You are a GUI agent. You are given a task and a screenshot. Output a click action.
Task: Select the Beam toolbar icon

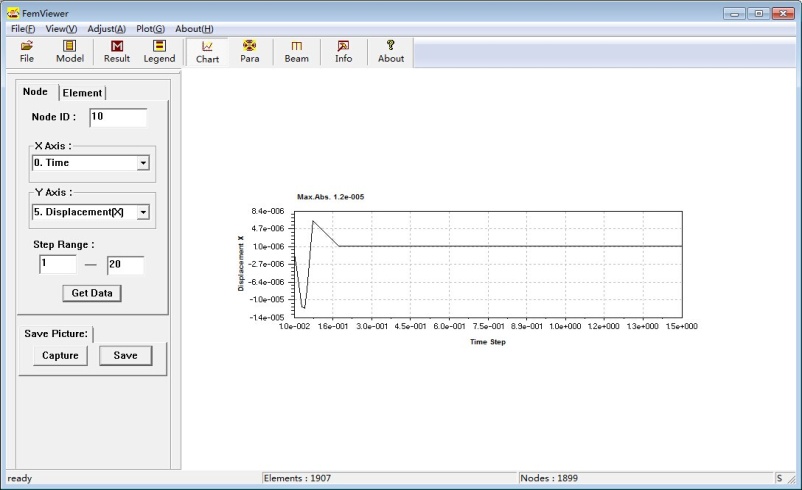pyautogui.click(x=297, y=52)
